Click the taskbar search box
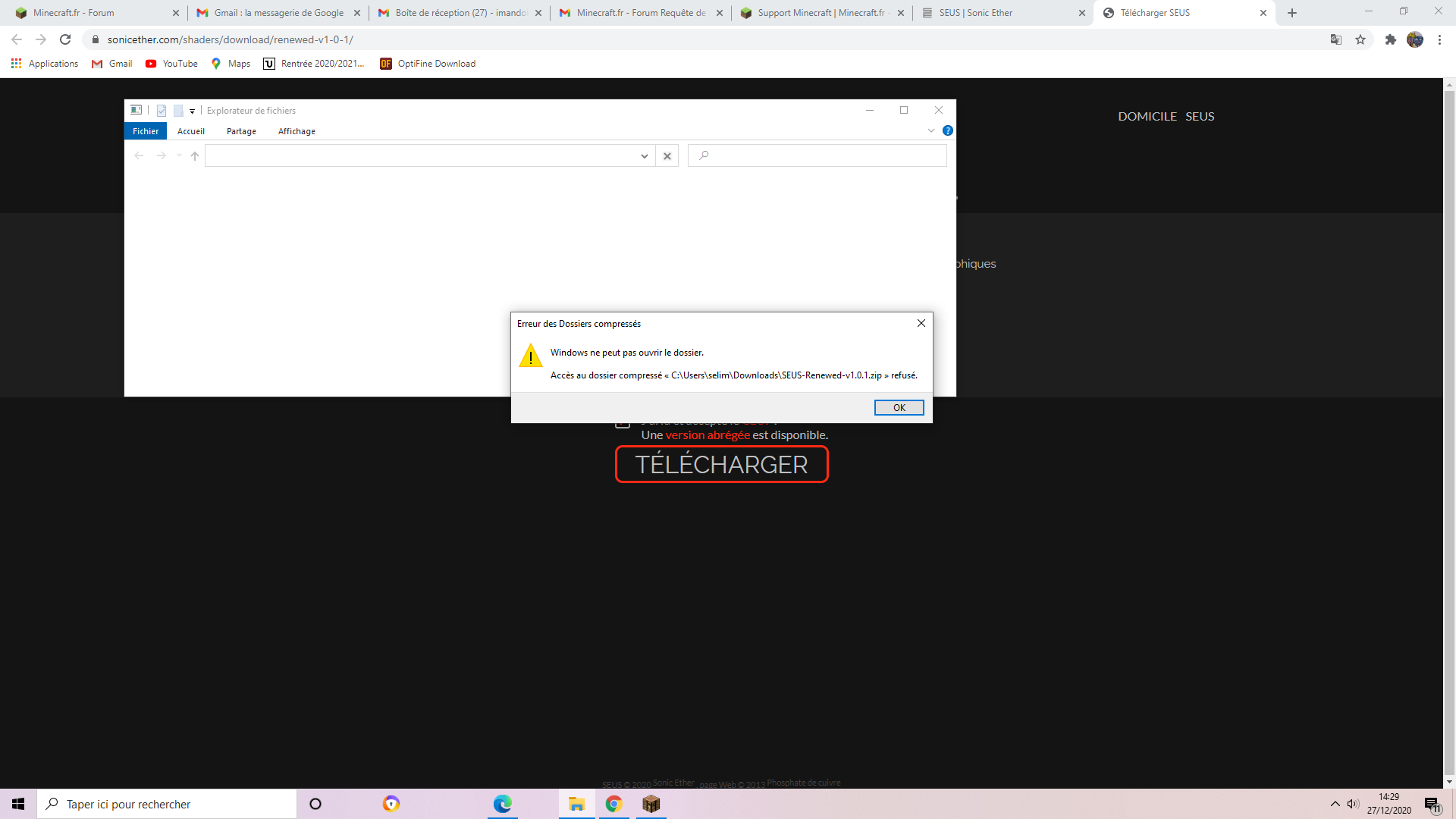Viewport: 1456px width, 819px height. [167, 804]
